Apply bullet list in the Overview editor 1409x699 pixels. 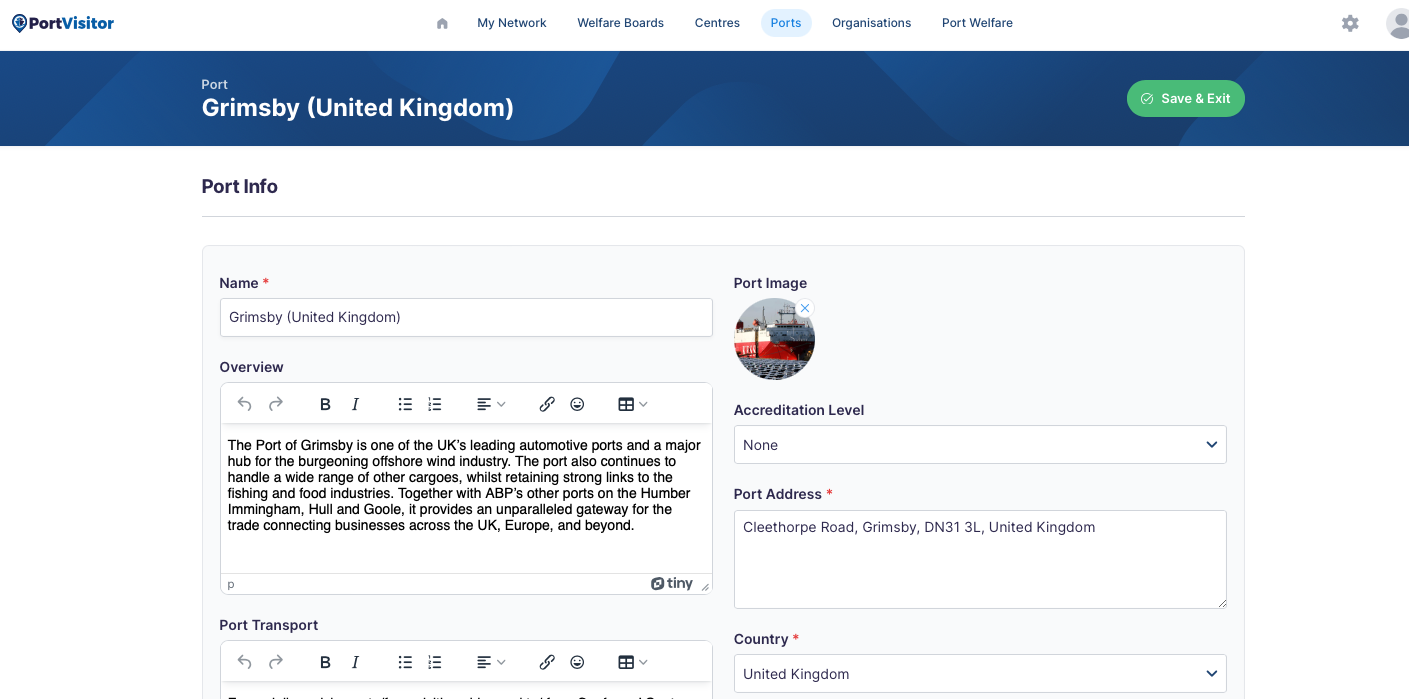point(405,404)
